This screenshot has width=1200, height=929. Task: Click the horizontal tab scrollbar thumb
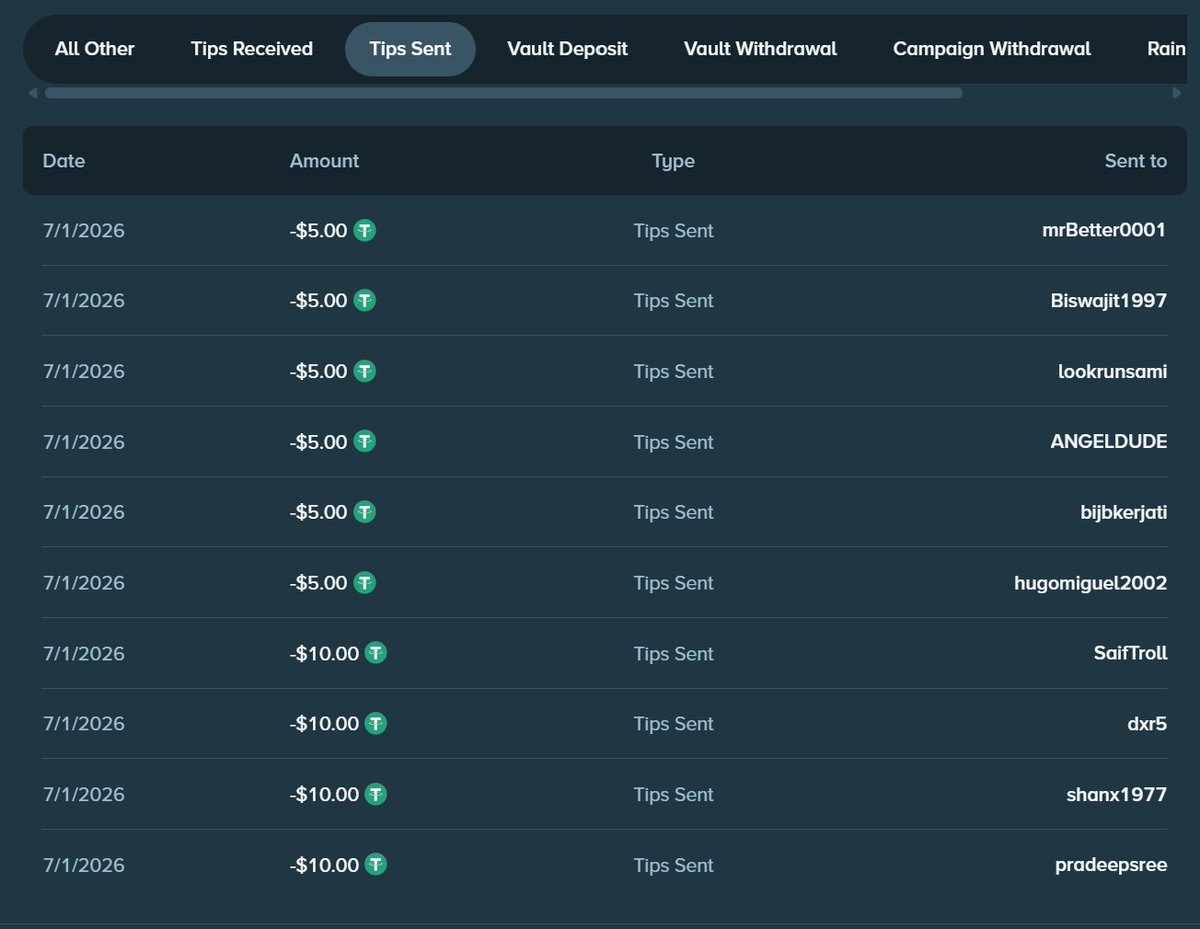click(x=504, y=93)
